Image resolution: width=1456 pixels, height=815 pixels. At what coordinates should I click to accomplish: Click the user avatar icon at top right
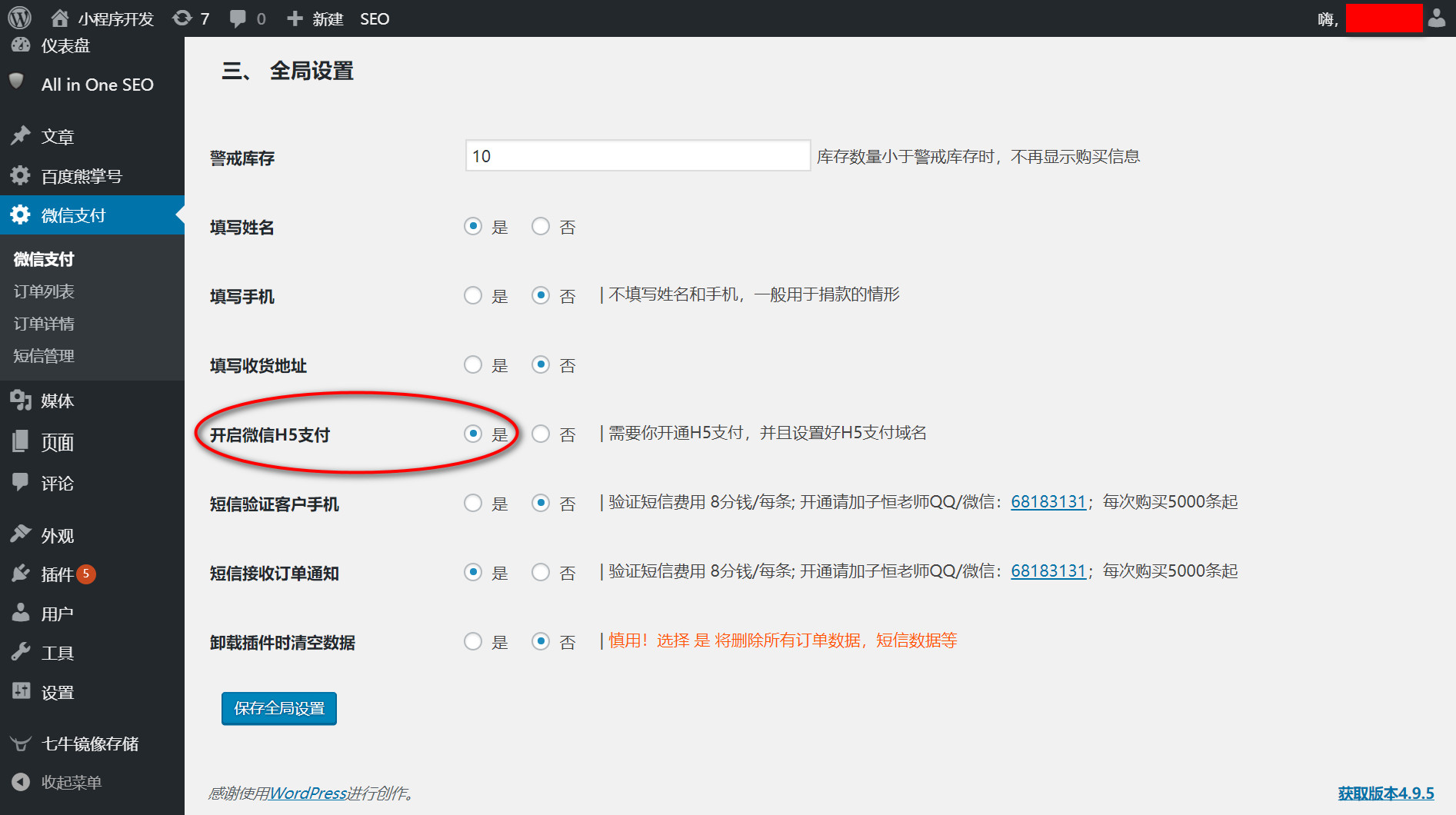click(x=1436, y=18)
